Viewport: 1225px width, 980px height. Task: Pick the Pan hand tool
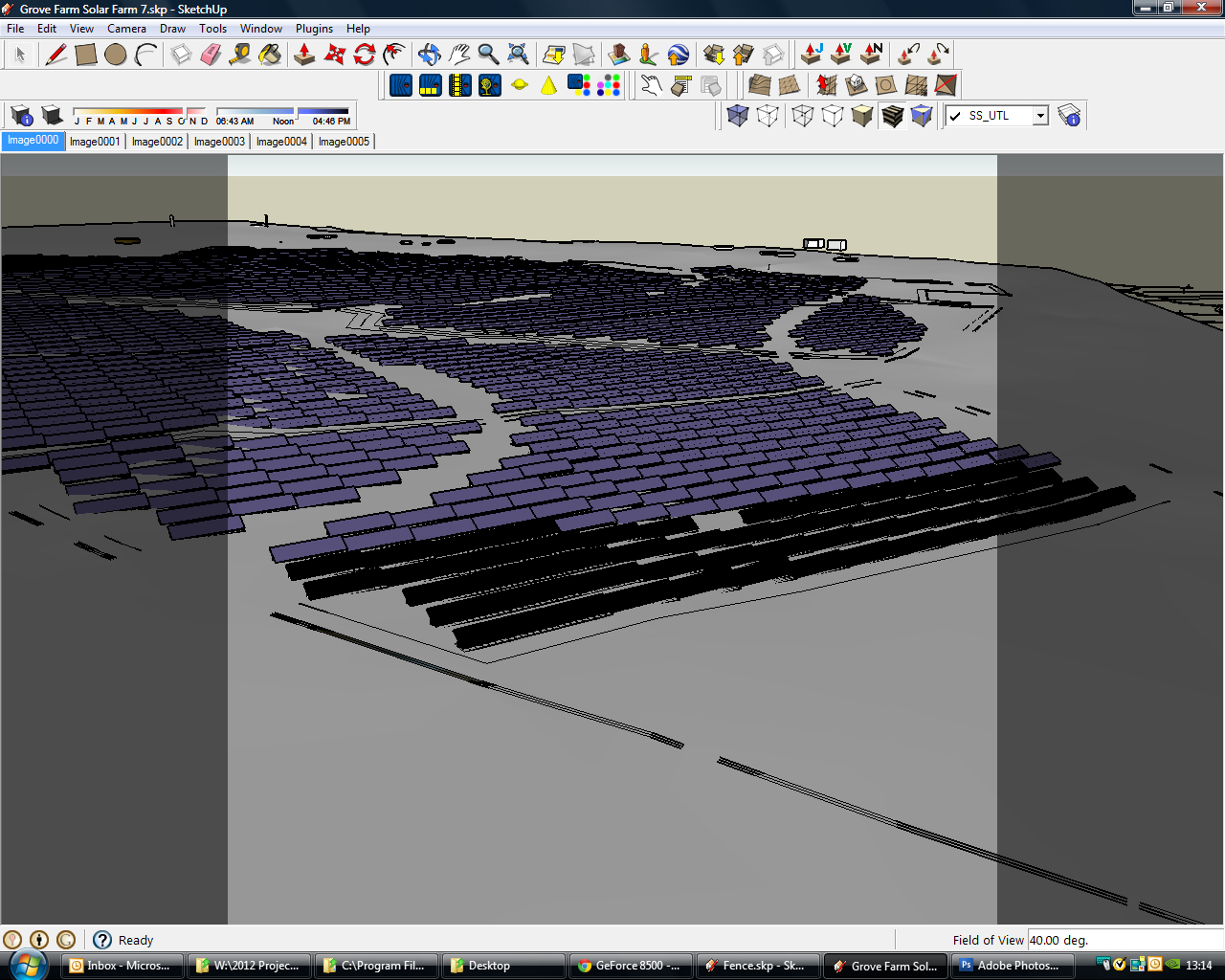458,55
